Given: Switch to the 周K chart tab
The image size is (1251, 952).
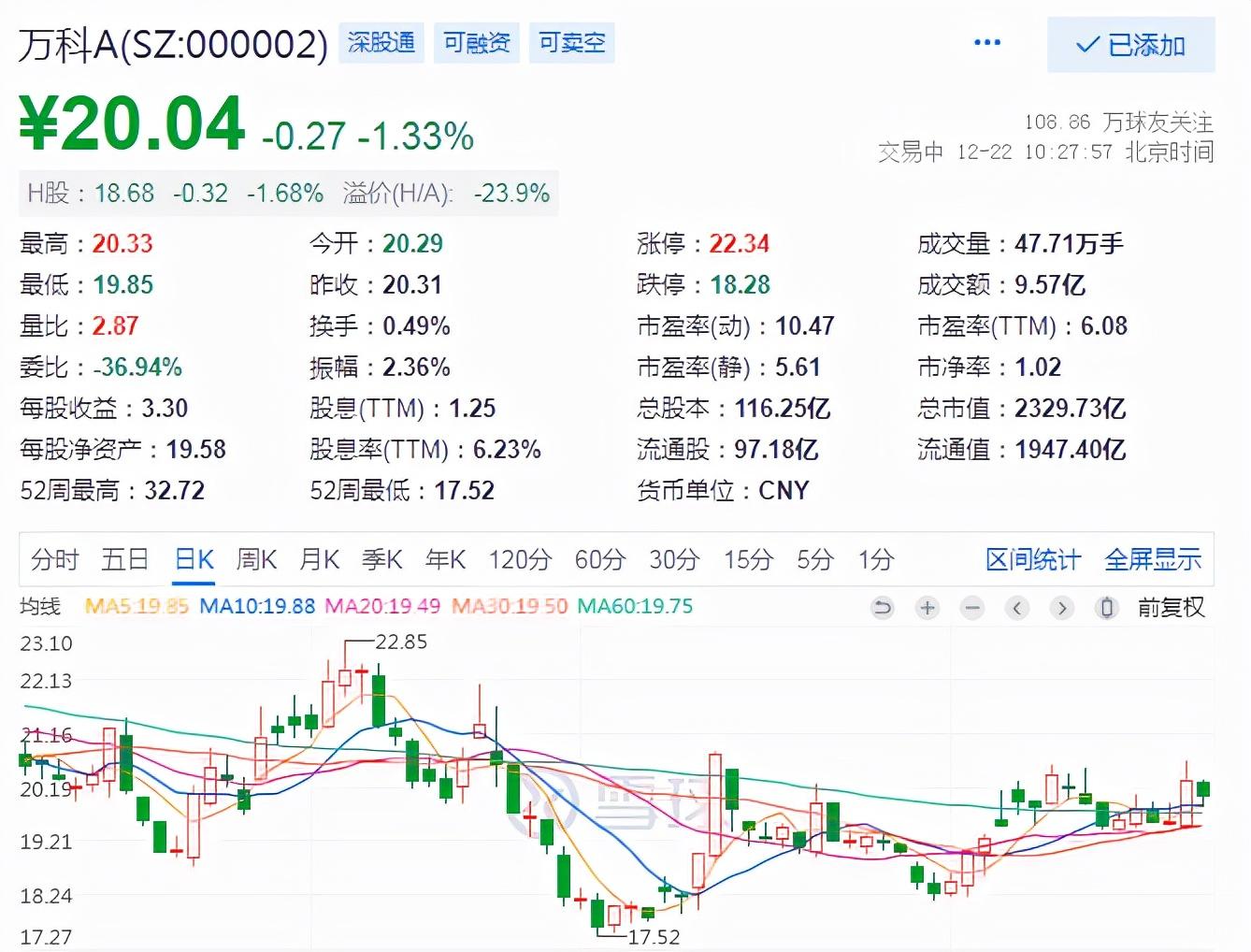Looking at the screenshot, I should pos(256,559).
